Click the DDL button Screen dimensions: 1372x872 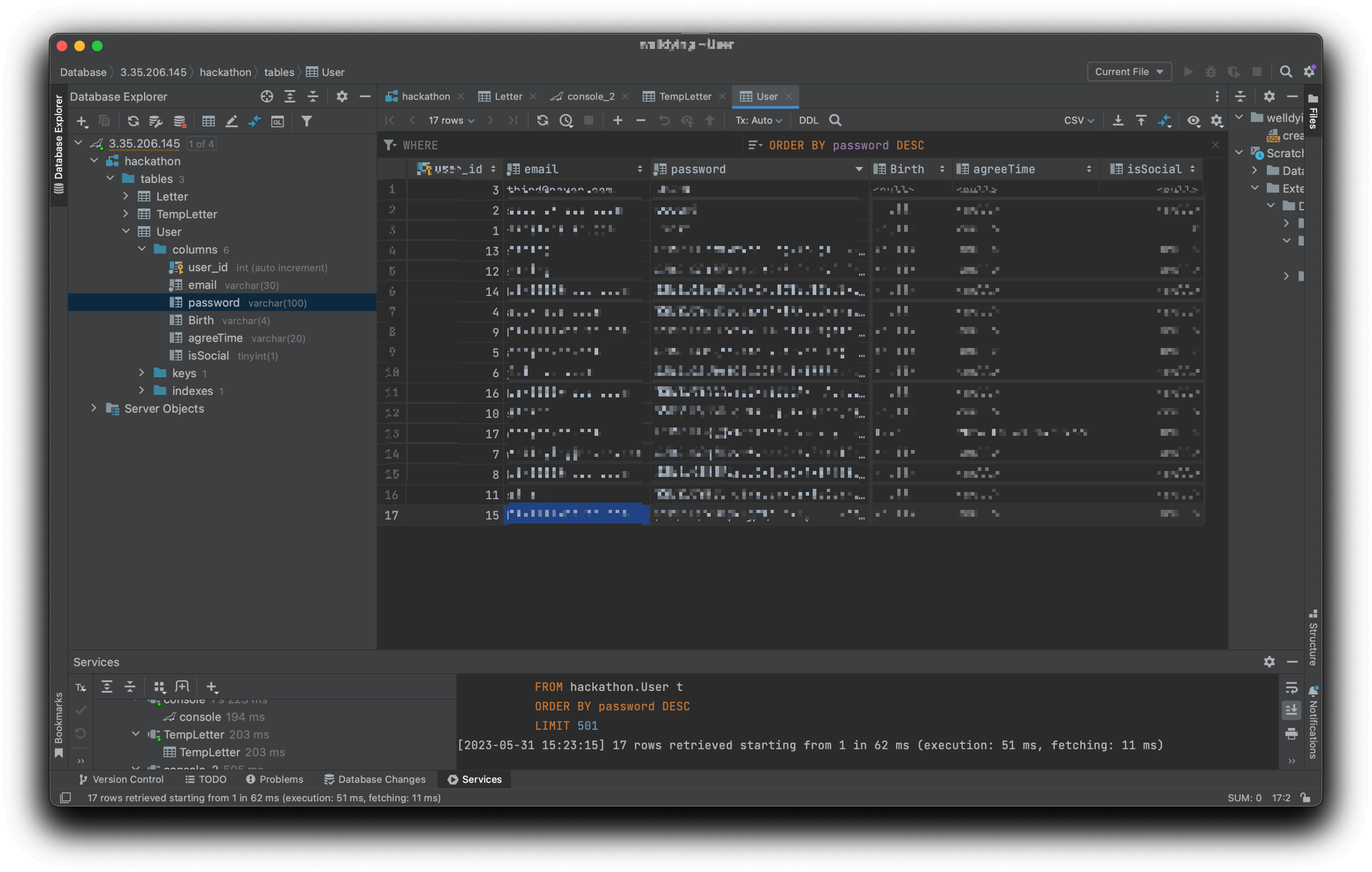coord(808,120)
